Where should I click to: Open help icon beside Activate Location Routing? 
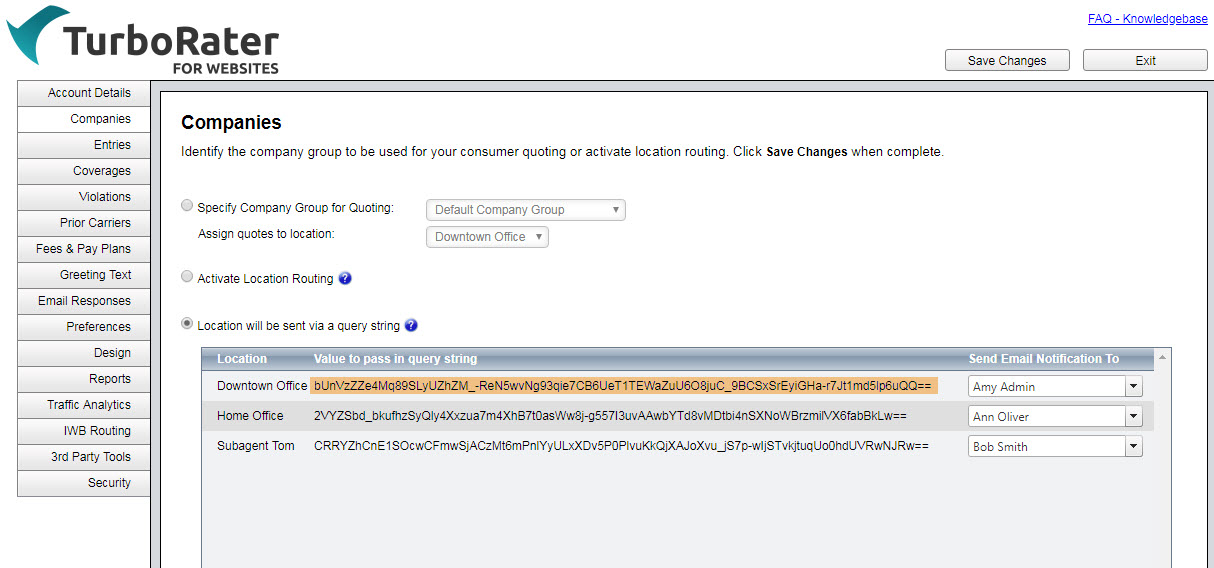(345, 279)
